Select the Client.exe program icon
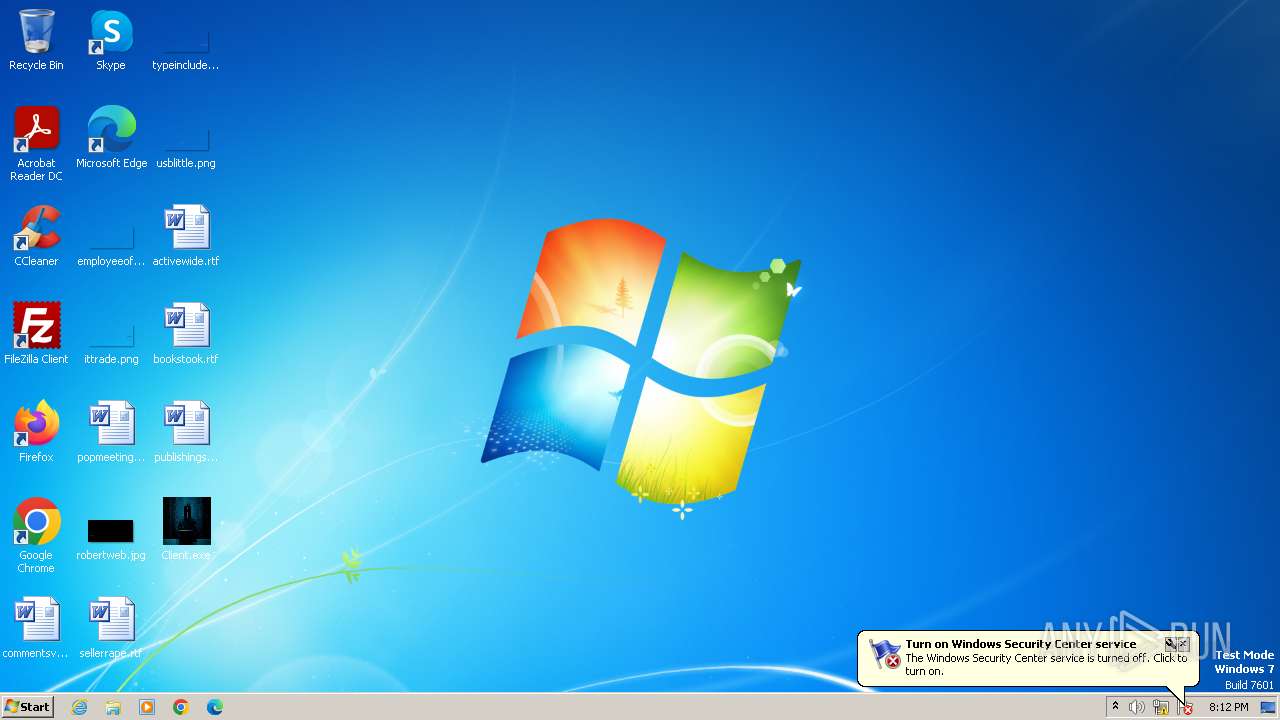This screenshot has height=720, width=1280. click(x=186, y=530)
